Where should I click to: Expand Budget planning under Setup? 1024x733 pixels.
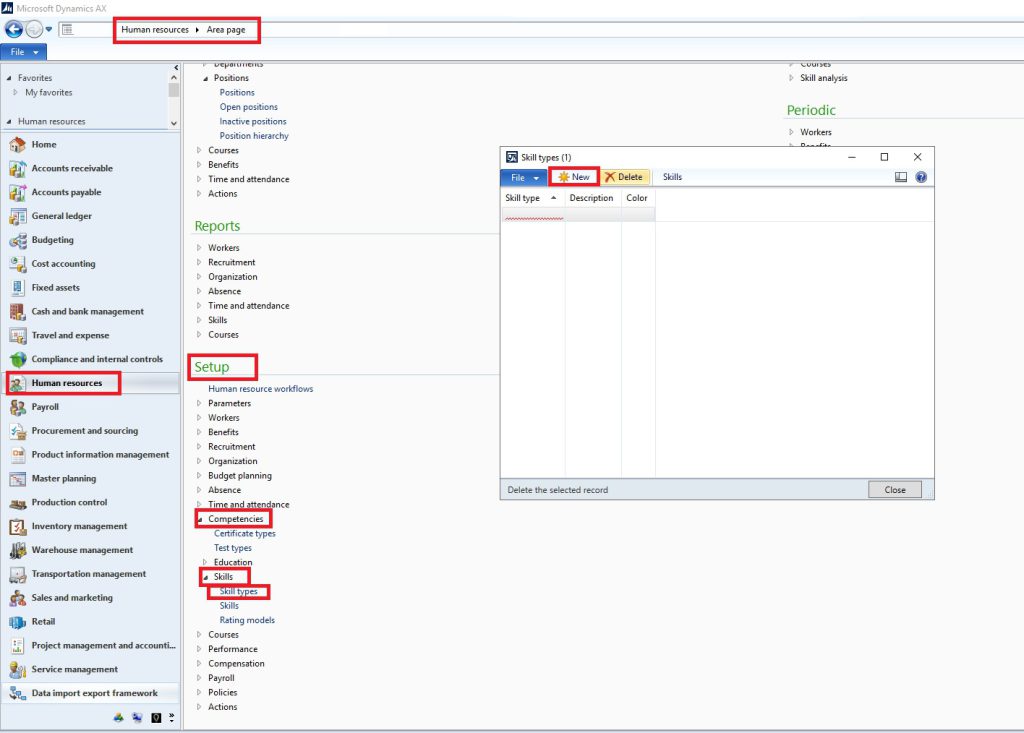tap(199, 476)
